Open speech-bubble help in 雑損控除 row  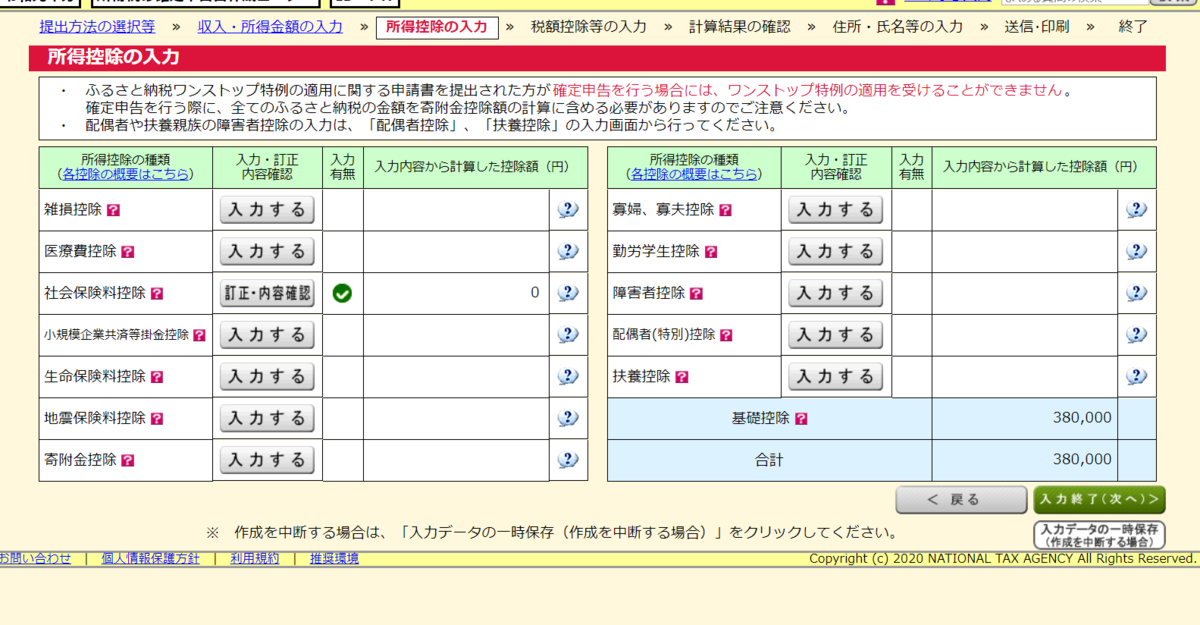click(x=568, y=210)
